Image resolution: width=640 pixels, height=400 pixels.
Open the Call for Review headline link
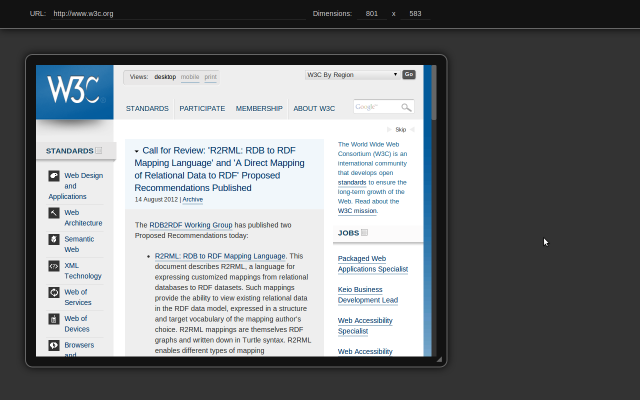[220, 169]
